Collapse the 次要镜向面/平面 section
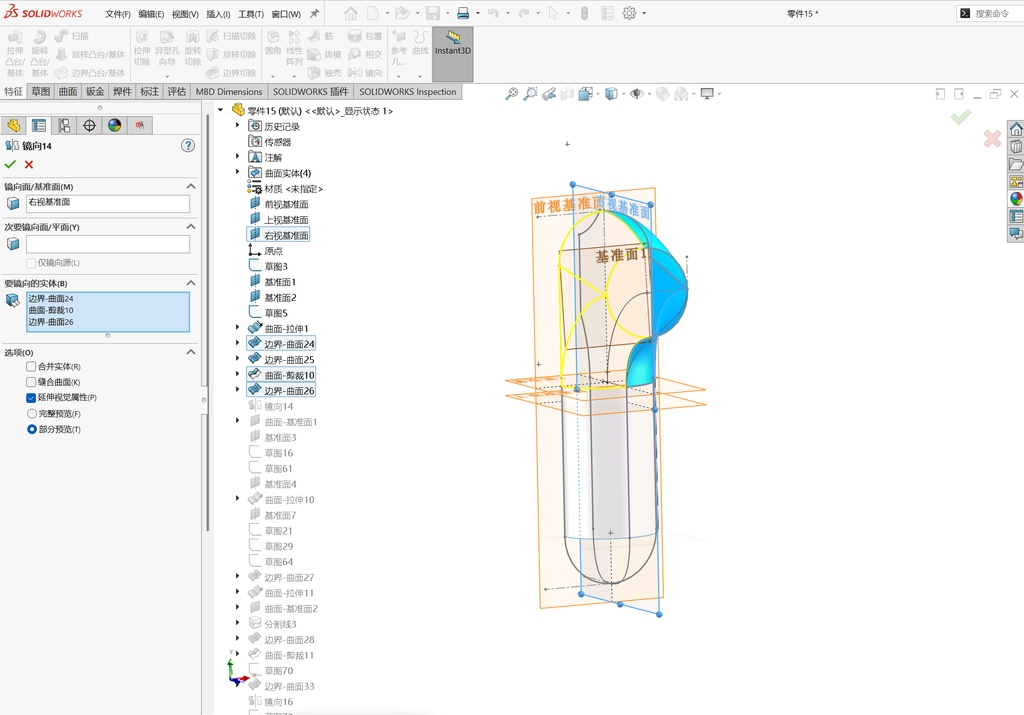 pyautogui.click(x=191, y=227)
